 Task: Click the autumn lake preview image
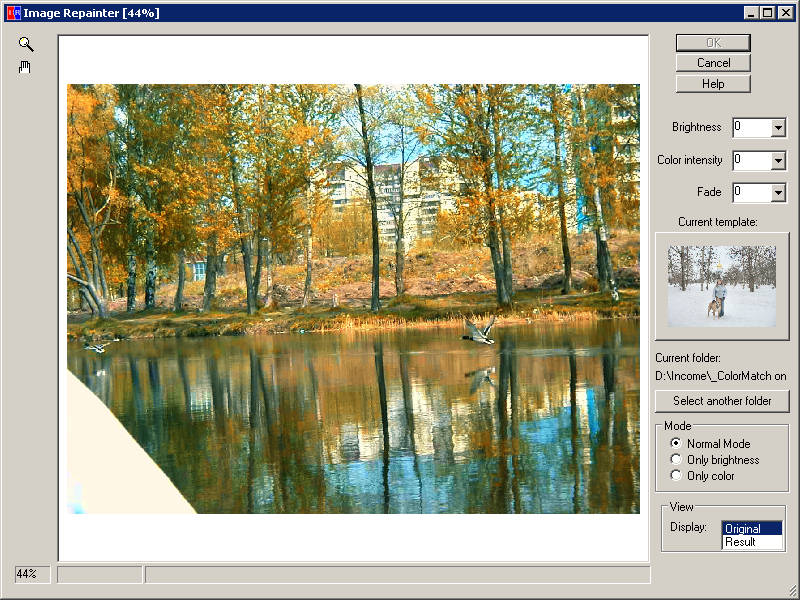[x=353, y=298]
